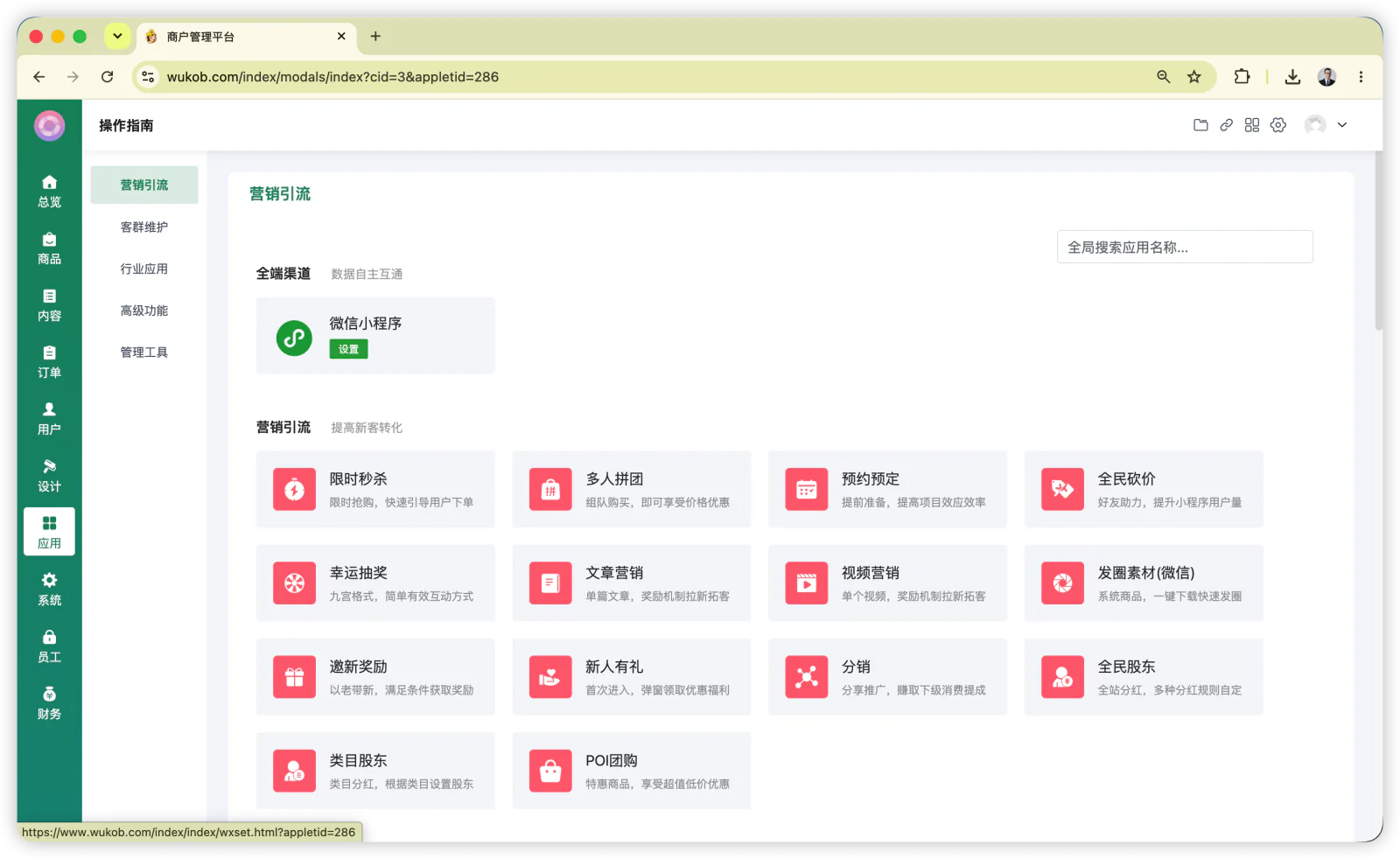
Task: Click the browser address bar URL
Action: 332,77
